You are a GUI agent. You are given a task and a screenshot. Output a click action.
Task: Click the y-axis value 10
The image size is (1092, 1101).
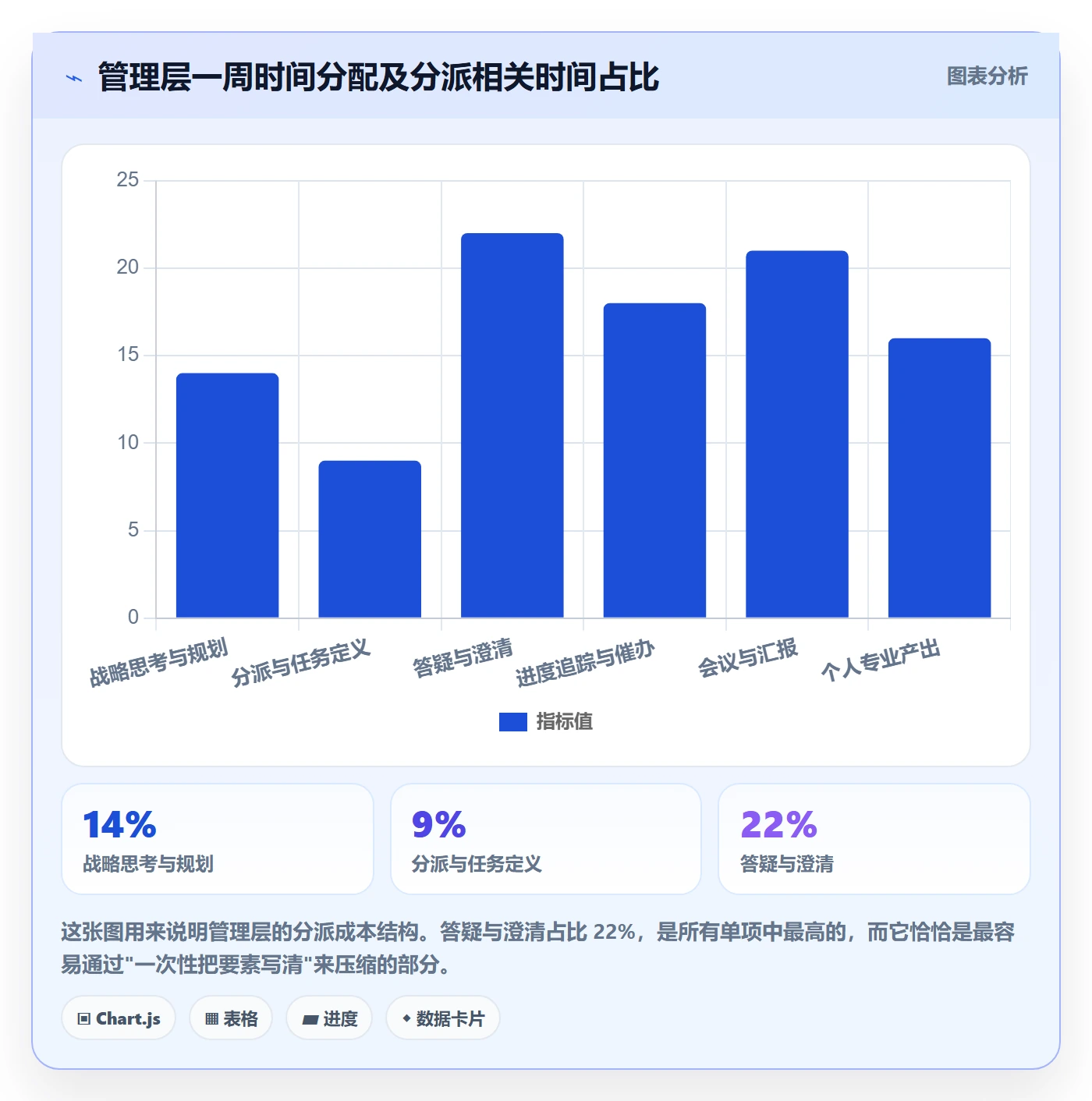(127, 443)
